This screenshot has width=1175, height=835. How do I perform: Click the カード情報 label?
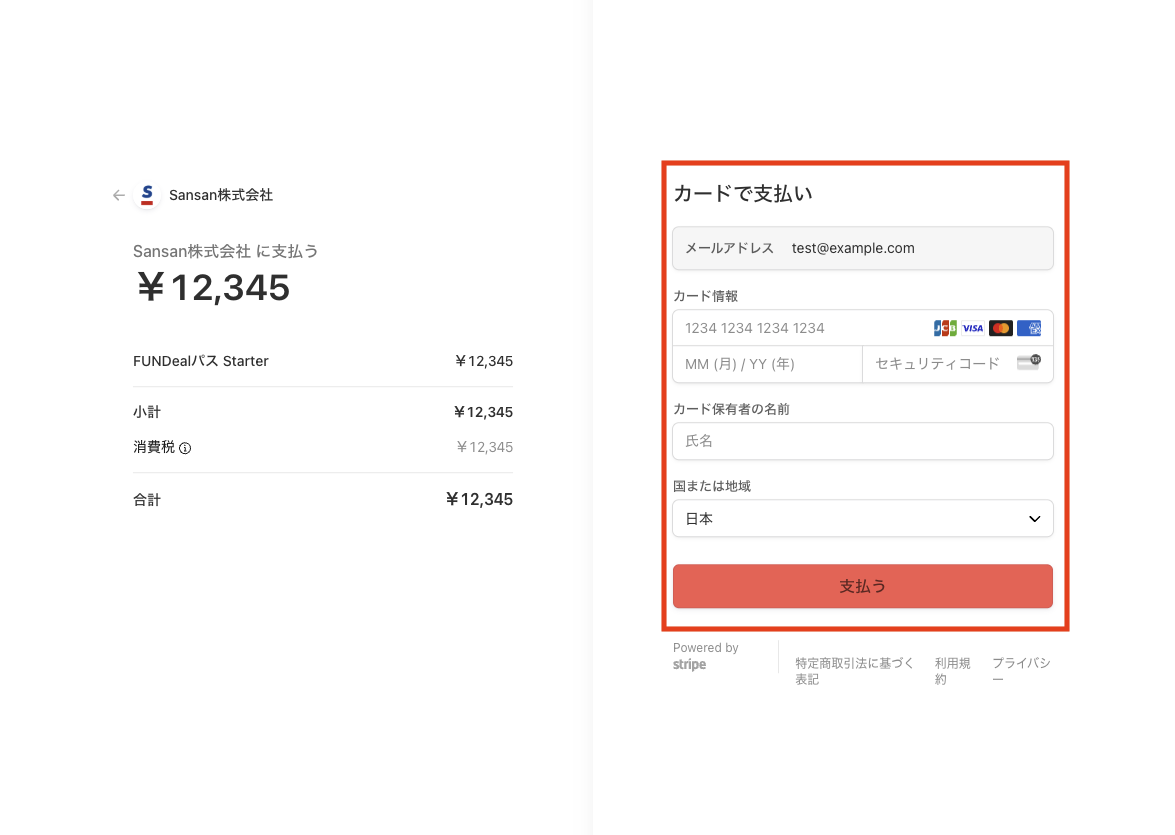(706, 296)
